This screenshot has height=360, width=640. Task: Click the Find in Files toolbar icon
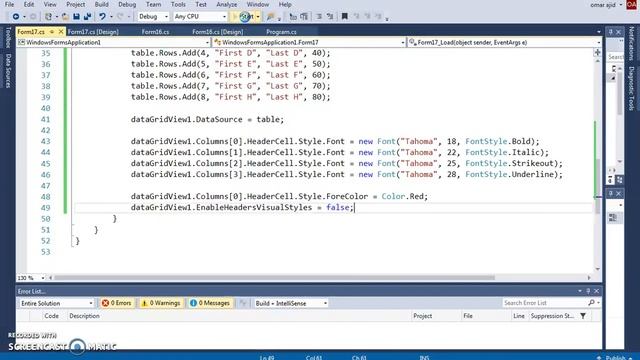coord(270,16)
